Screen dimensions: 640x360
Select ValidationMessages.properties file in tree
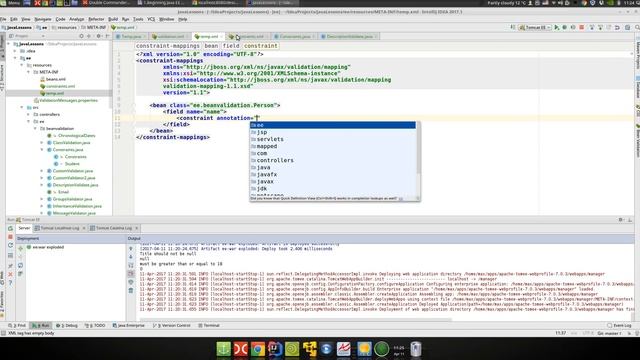(x=66, y=100)
